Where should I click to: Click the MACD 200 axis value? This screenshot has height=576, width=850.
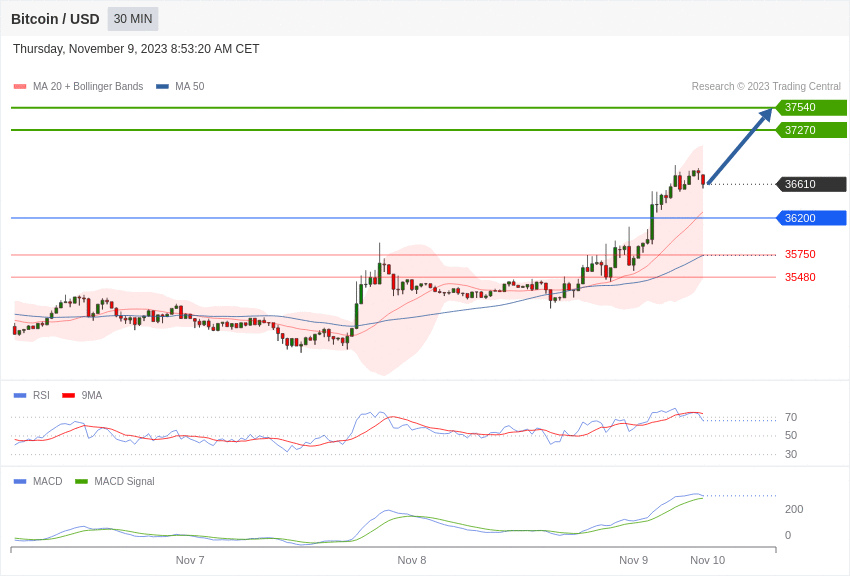pyautogui.click(x=794, y=509)
